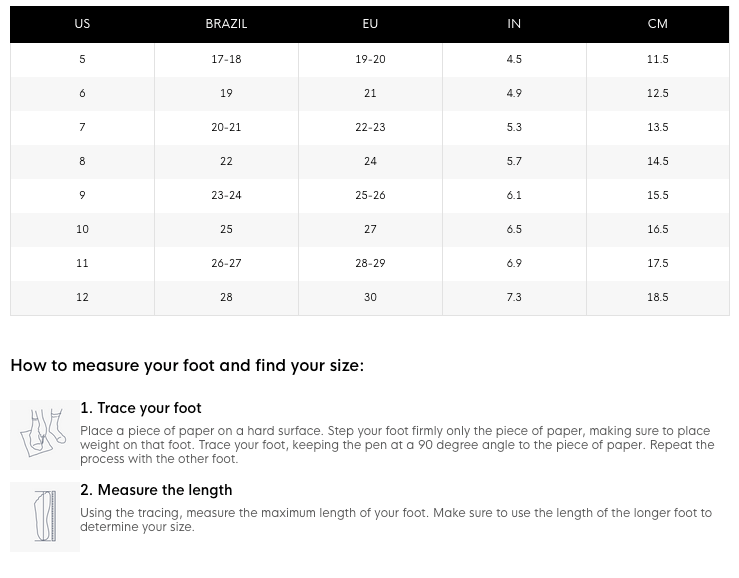Click EU size 30 cell
739x578 pixels.
(x=370, y=297)
